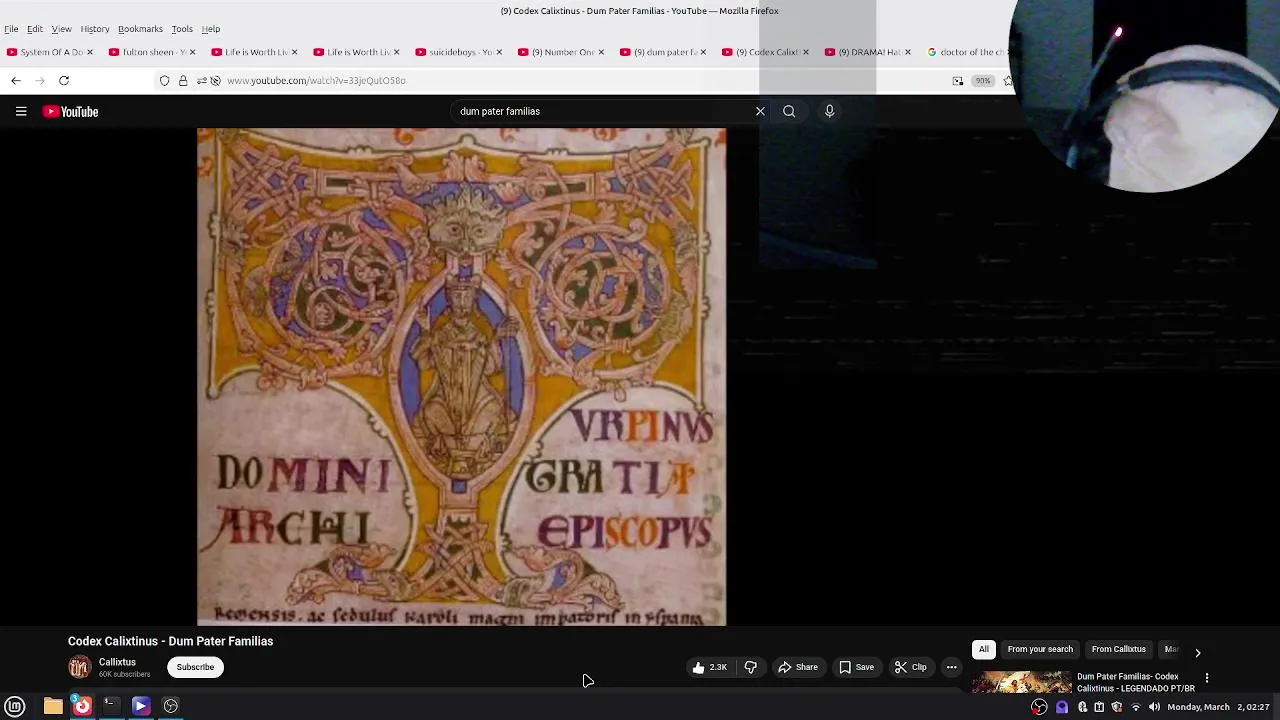The image size is (1280, 720).
Task: Create a Clip of the video
Action: 910,667
